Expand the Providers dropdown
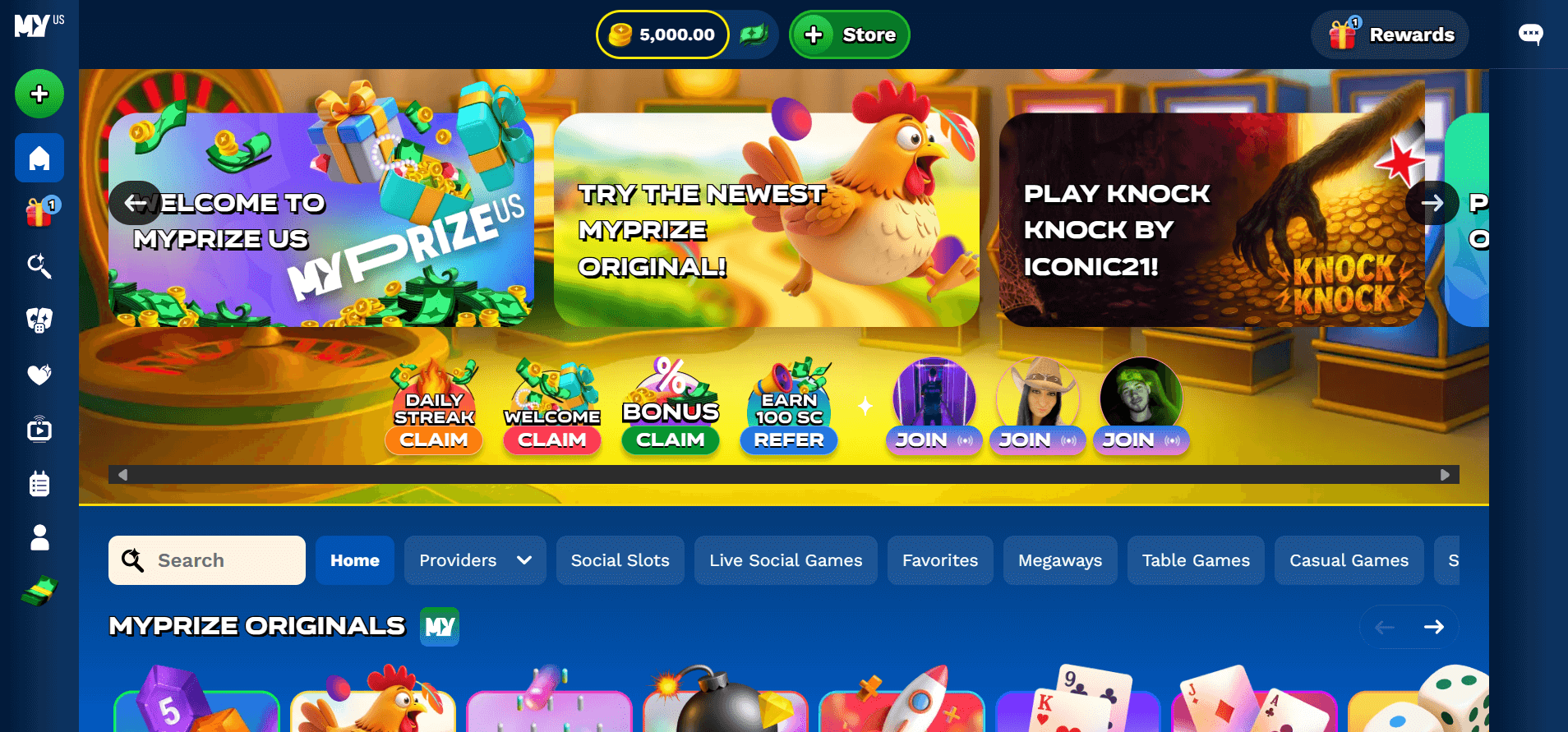Image resolution: width=1568 pixels, height=732 pixels. (x=475, y=560)
